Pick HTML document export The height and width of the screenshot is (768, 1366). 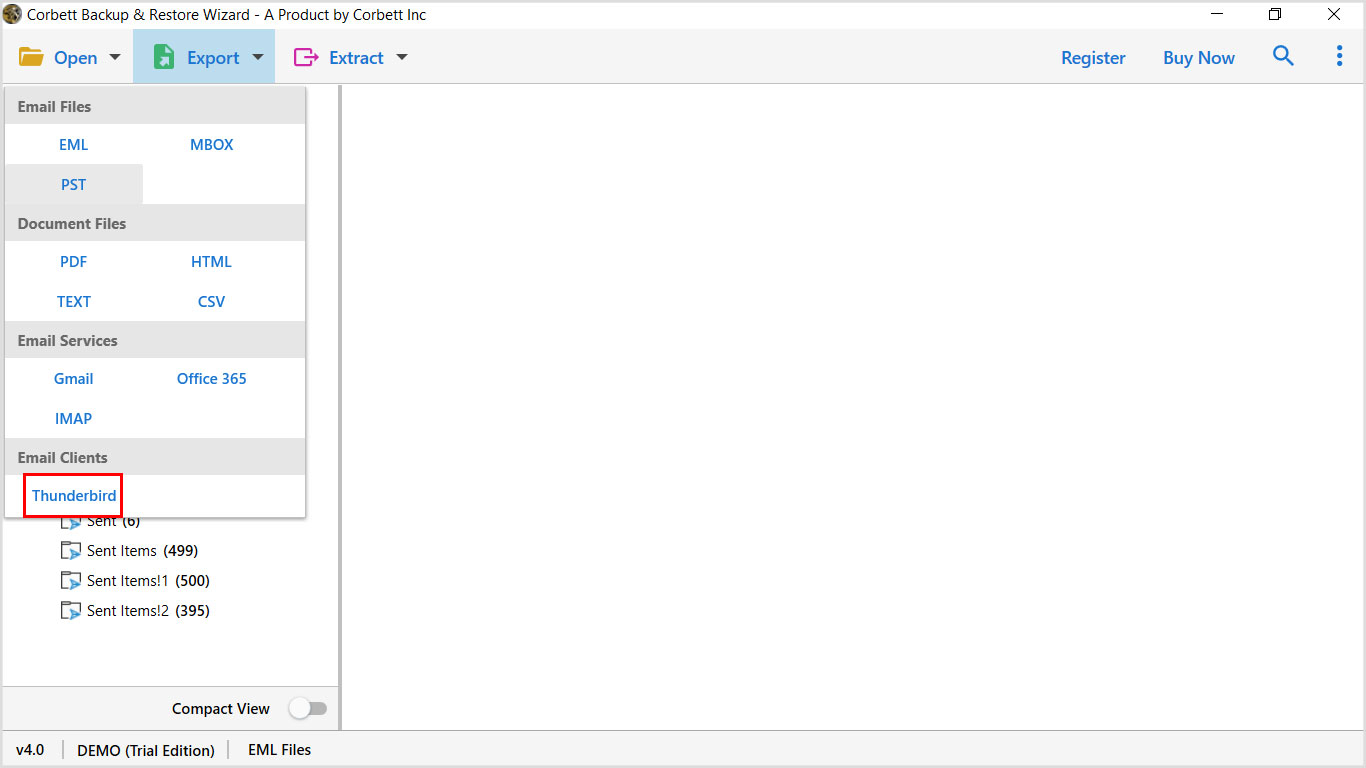tap(212, 262)
